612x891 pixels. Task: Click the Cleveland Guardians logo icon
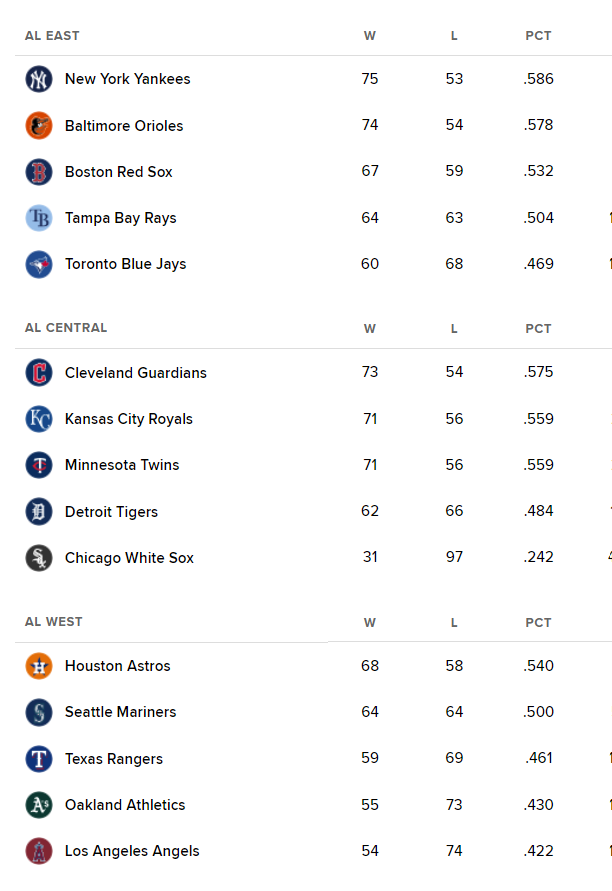[39, 373]
